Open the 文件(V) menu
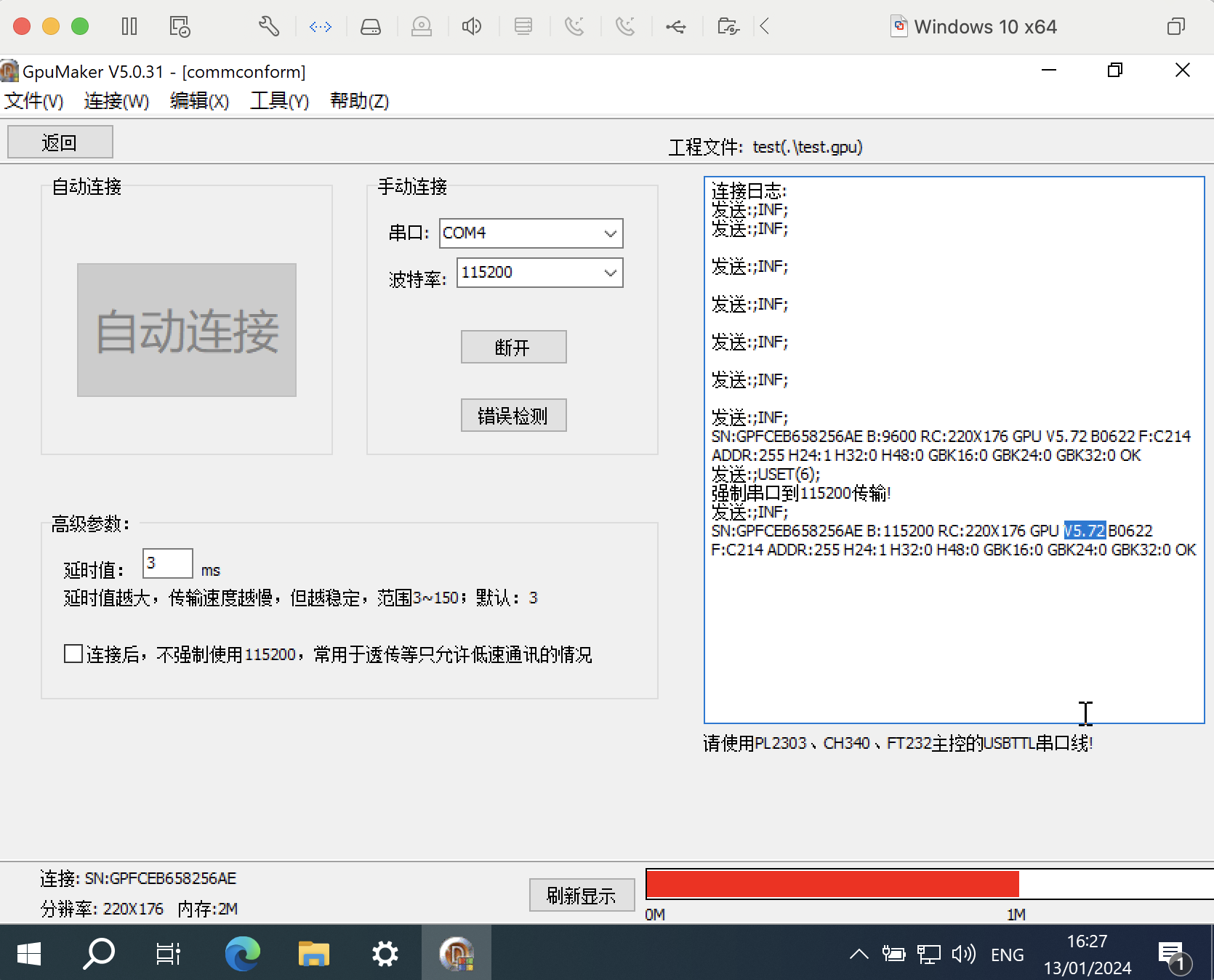Viewport: 1214px width, 980px height. [33, 100]
